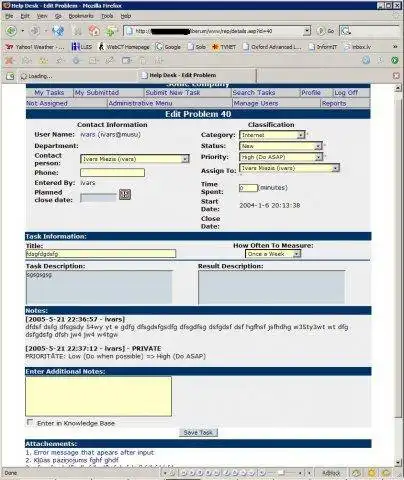Open the Reports page
Viewport: 404px width, 480px height.
click(334, 103)
